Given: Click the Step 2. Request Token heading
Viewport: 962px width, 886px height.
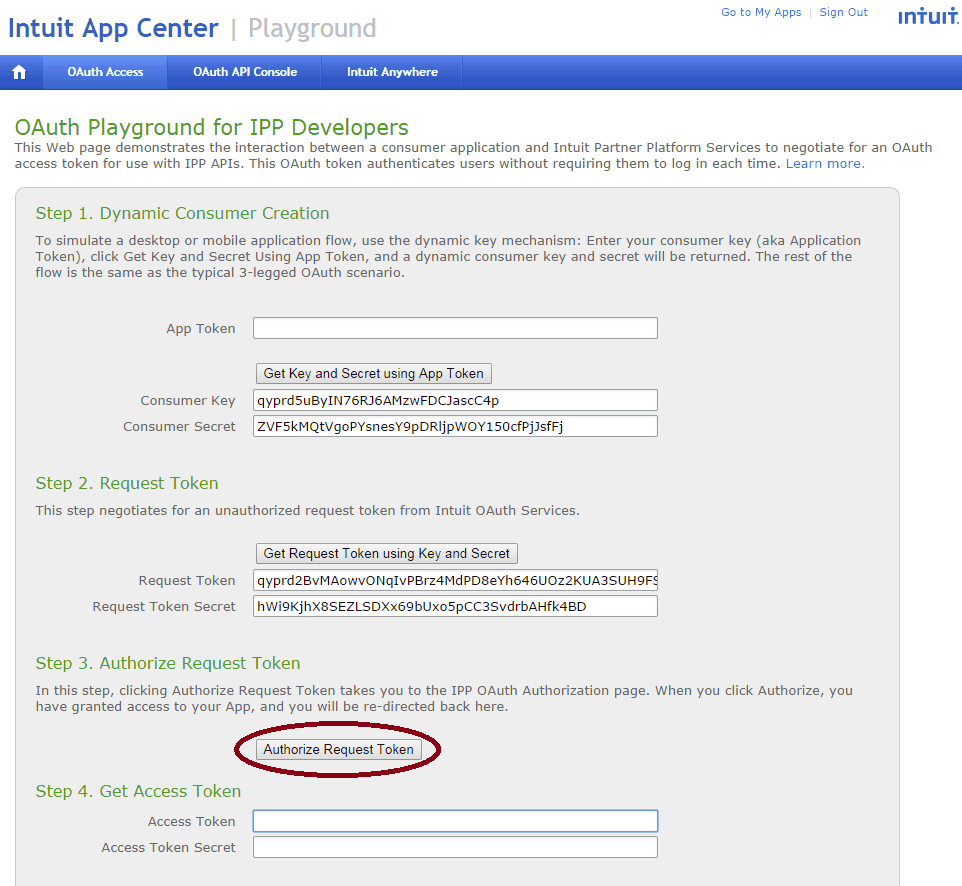Looking at the screenshot, I should click(x=127, y=483).
